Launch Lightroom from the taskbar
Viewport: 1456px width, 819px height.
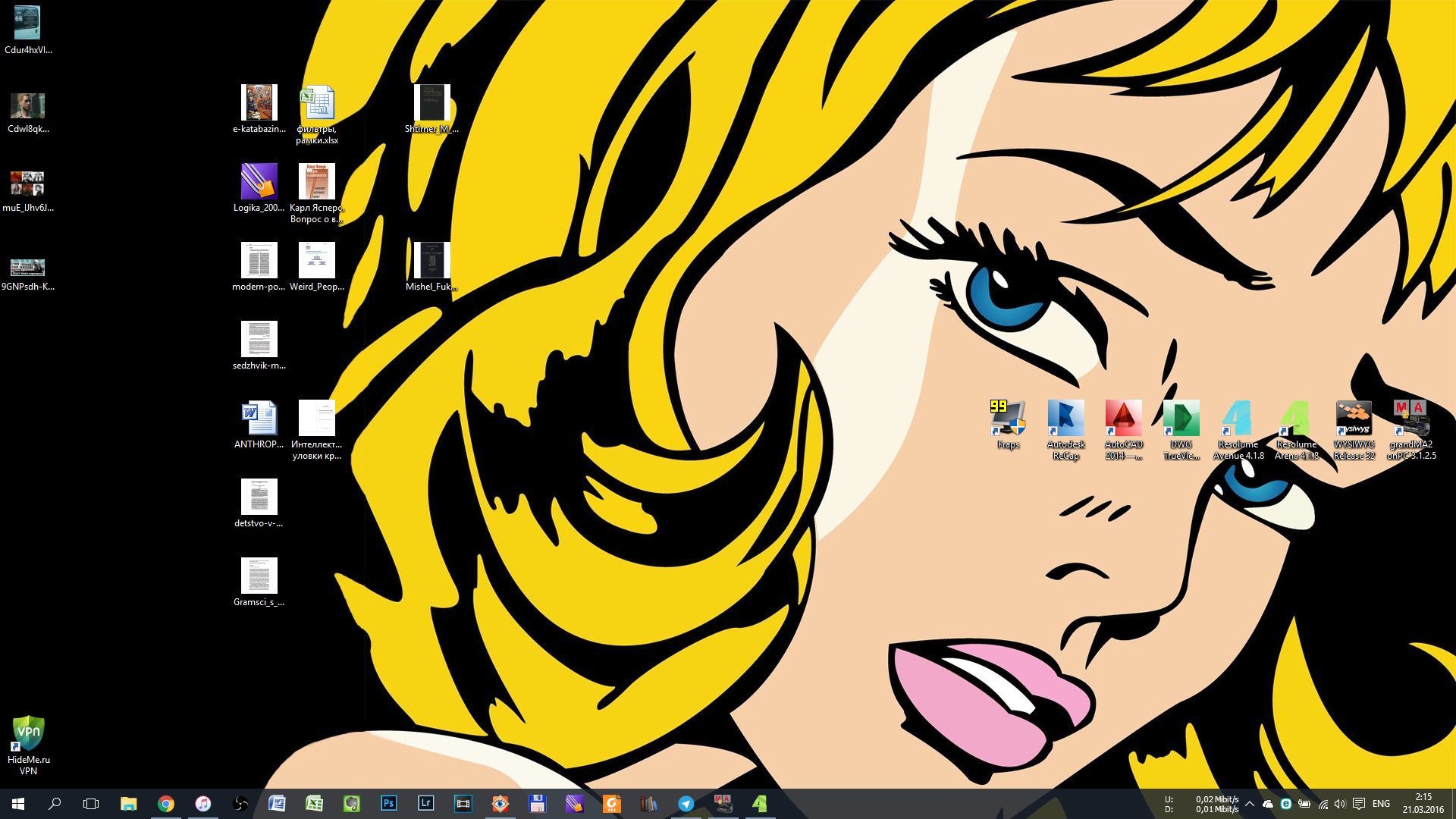pyautogui.click(x=426, y=803)
